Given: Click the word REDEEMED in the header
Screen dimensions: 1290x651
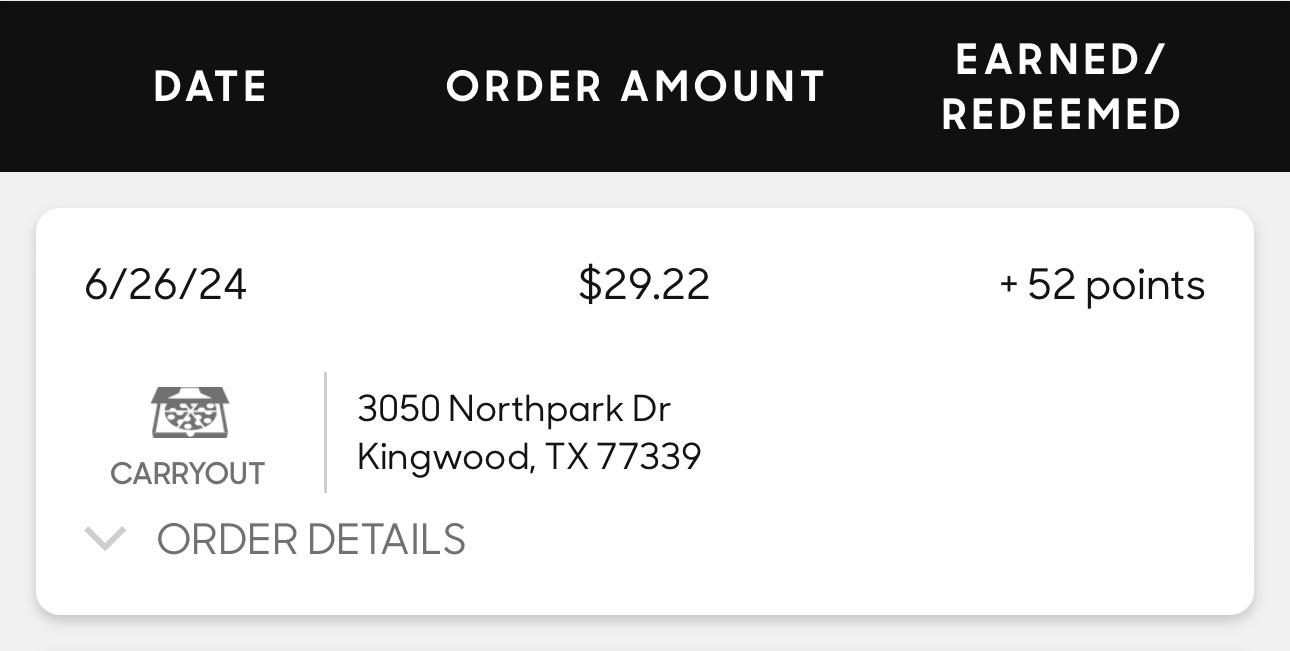Looking at the screenshot, I should click(1061, 115).
